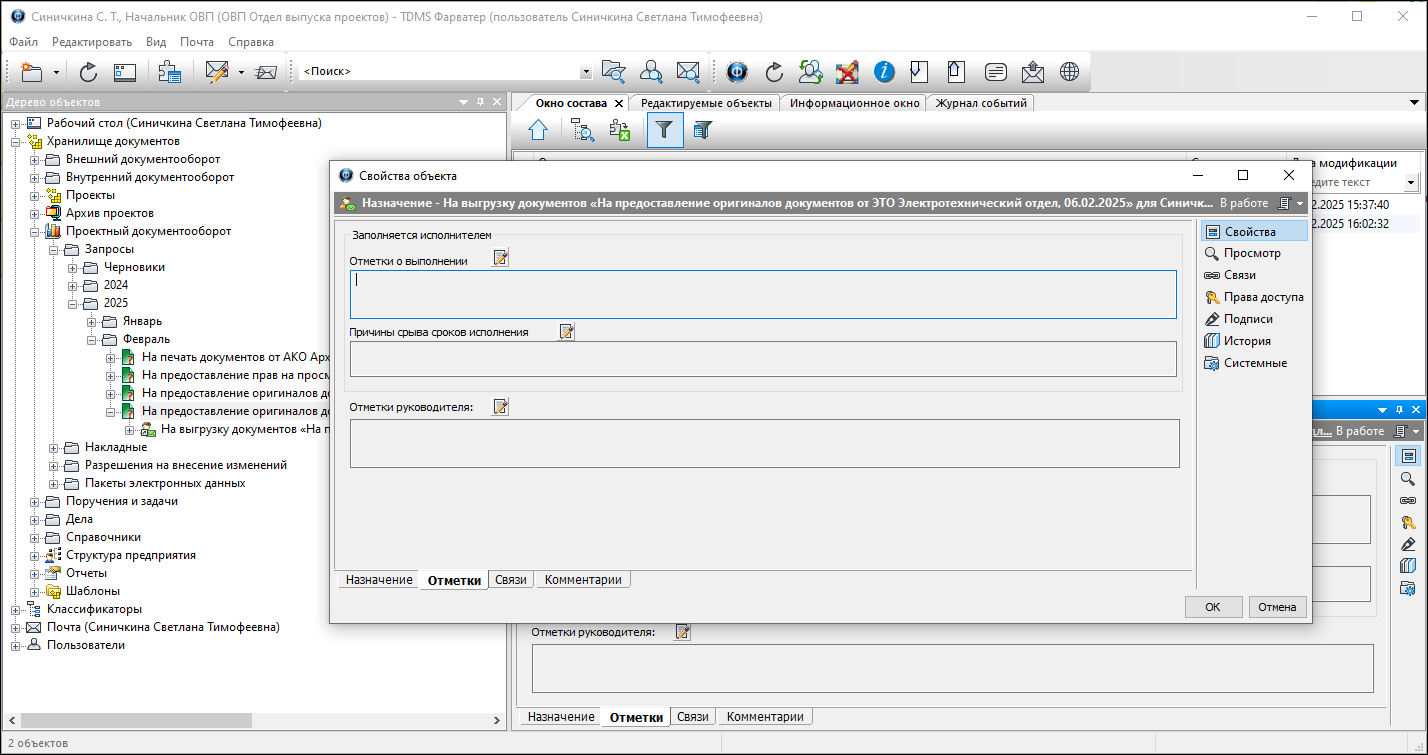Screen dimensions: 1428x755
Task: Switch to the Информационное окно tab
Action: coord(854,103)
